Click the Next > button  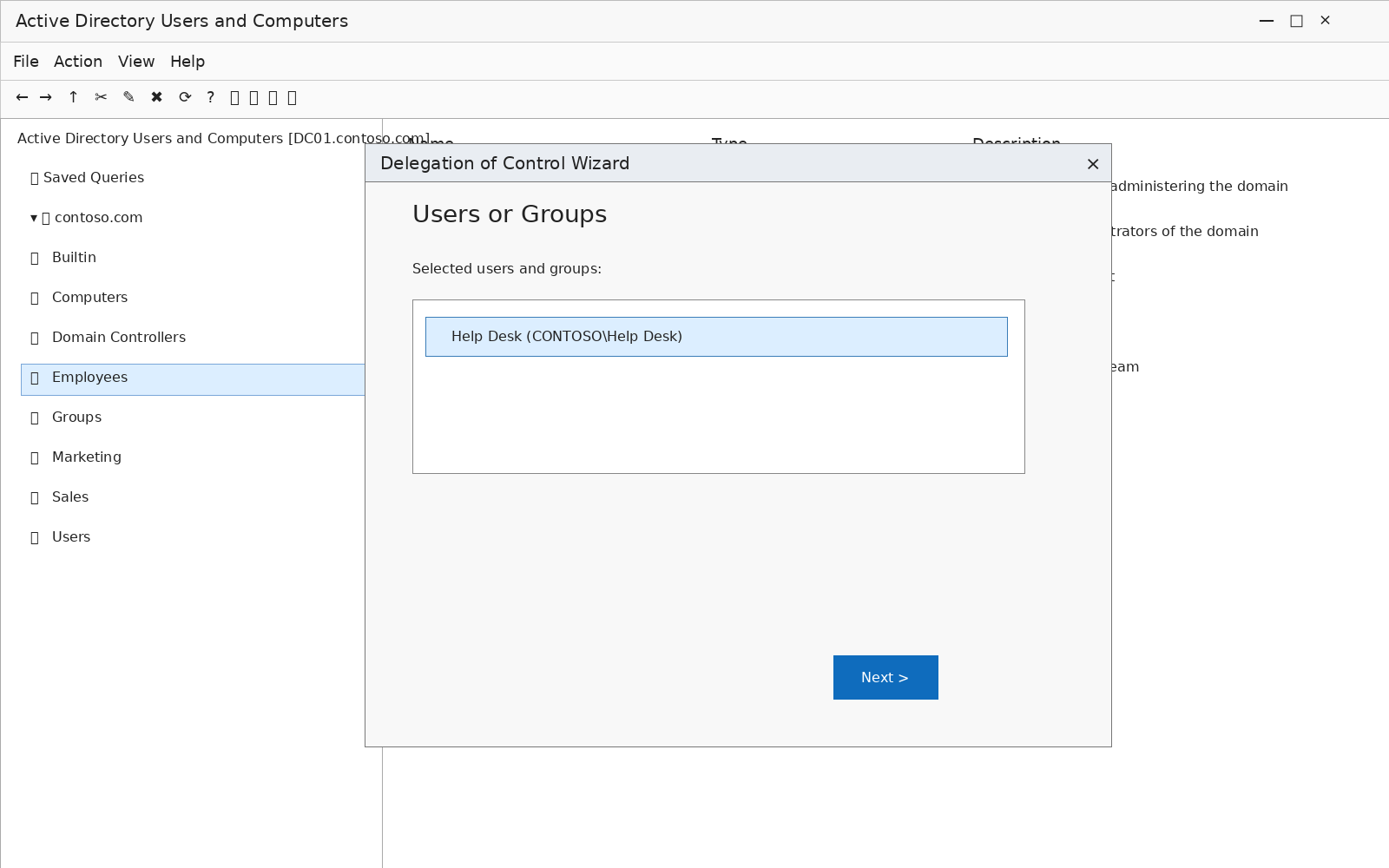pyautogui.click(x=885, y=677)
